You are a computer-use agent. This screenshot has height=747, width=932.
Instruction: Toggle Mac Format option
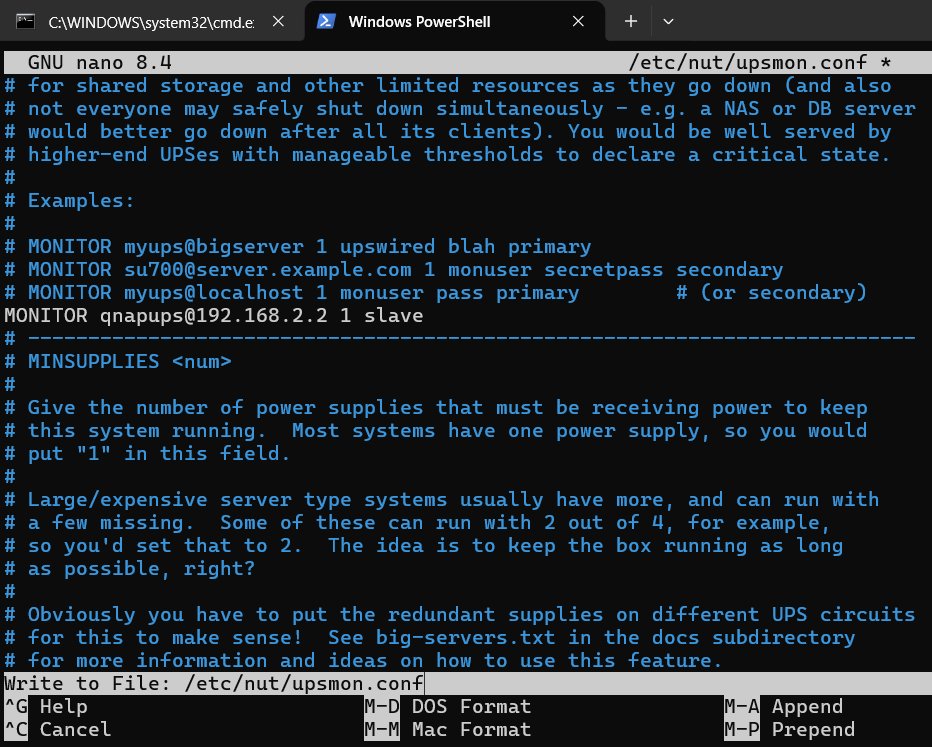click(471, 730)
